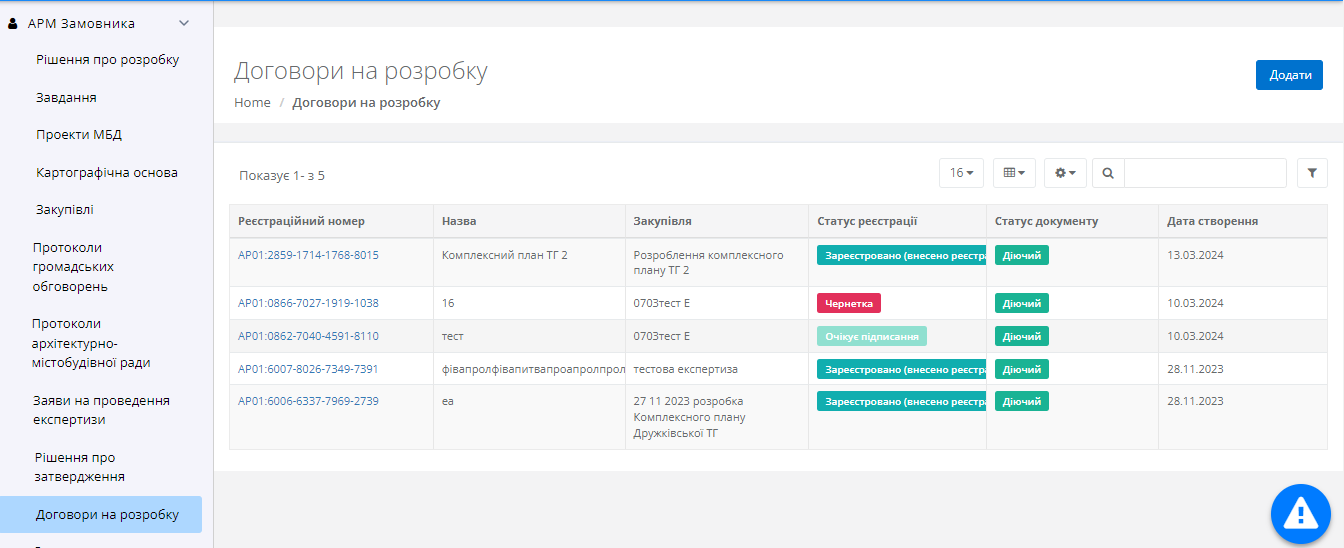Click the Home breadcrumb link
This screenshot has height=548, width=1344.
coord(252,102)
